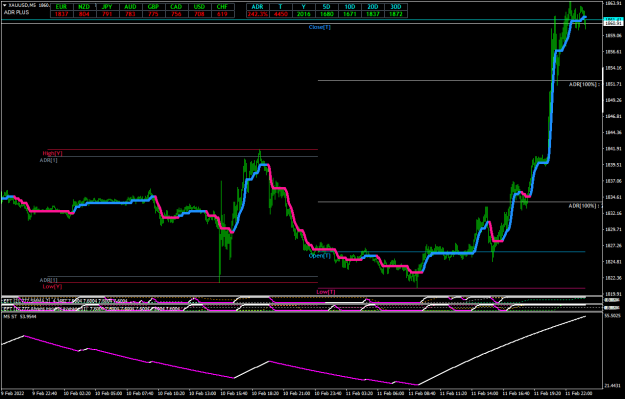Click the Low[Y] line label

[53, 287]
